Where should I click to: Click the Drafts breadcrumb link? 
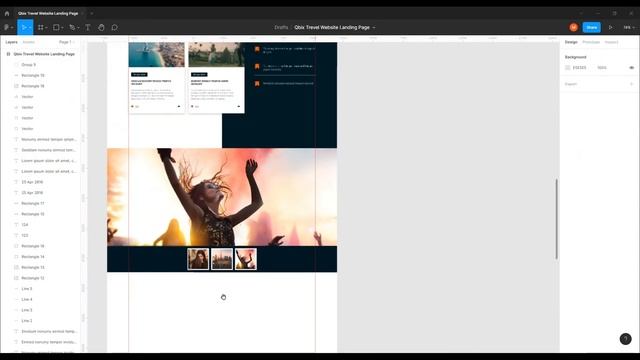(281, 27)
